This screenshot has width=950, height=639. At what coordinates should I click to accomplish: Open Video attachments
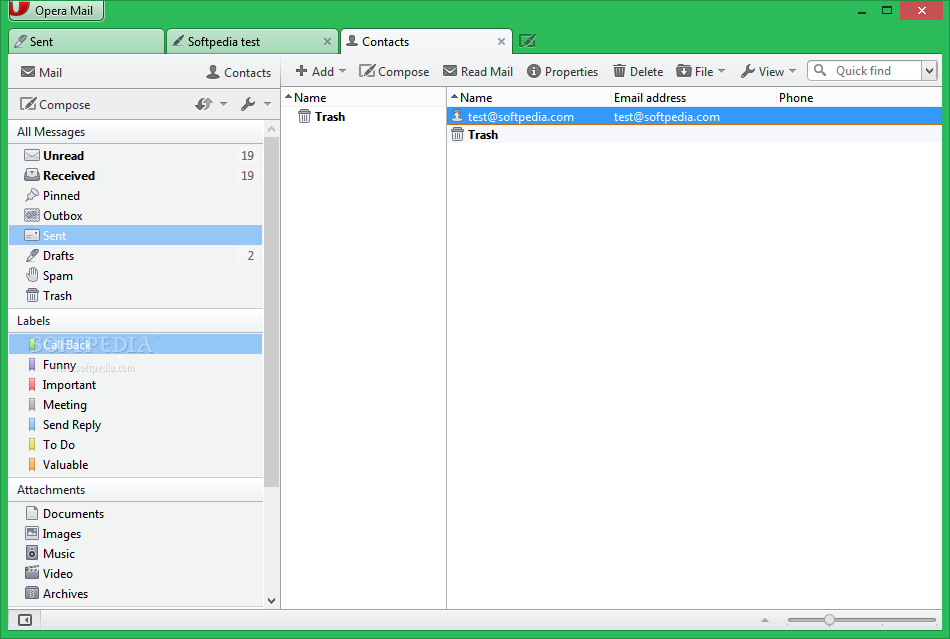point(136,574)
